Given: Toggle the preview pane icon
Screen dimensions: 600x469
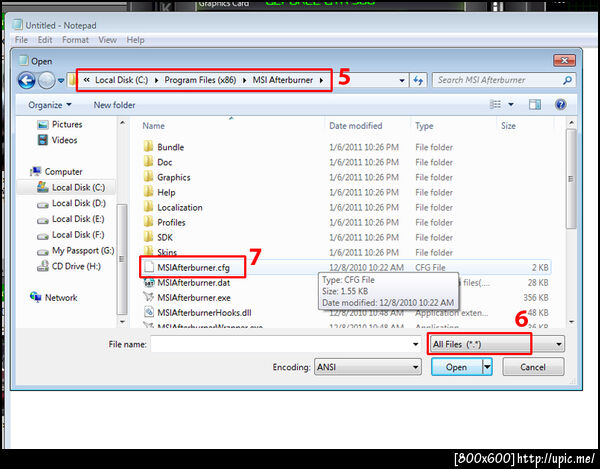Looking at the screenshot, I should pos(535,104).
